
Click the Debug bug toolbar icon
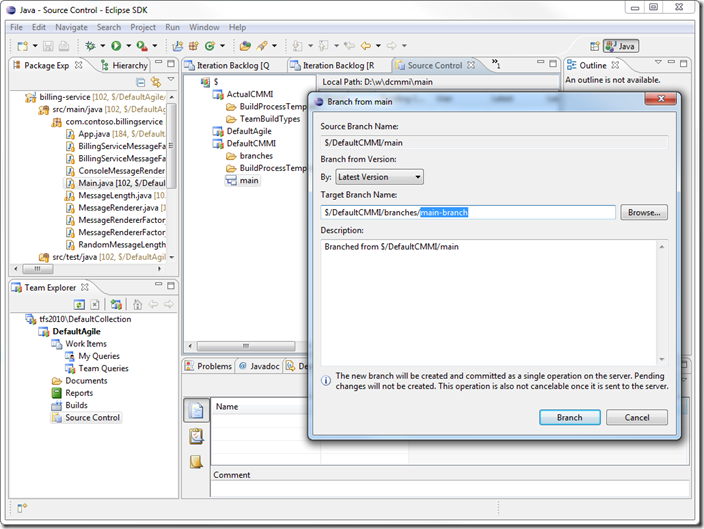tap(90, 46)
